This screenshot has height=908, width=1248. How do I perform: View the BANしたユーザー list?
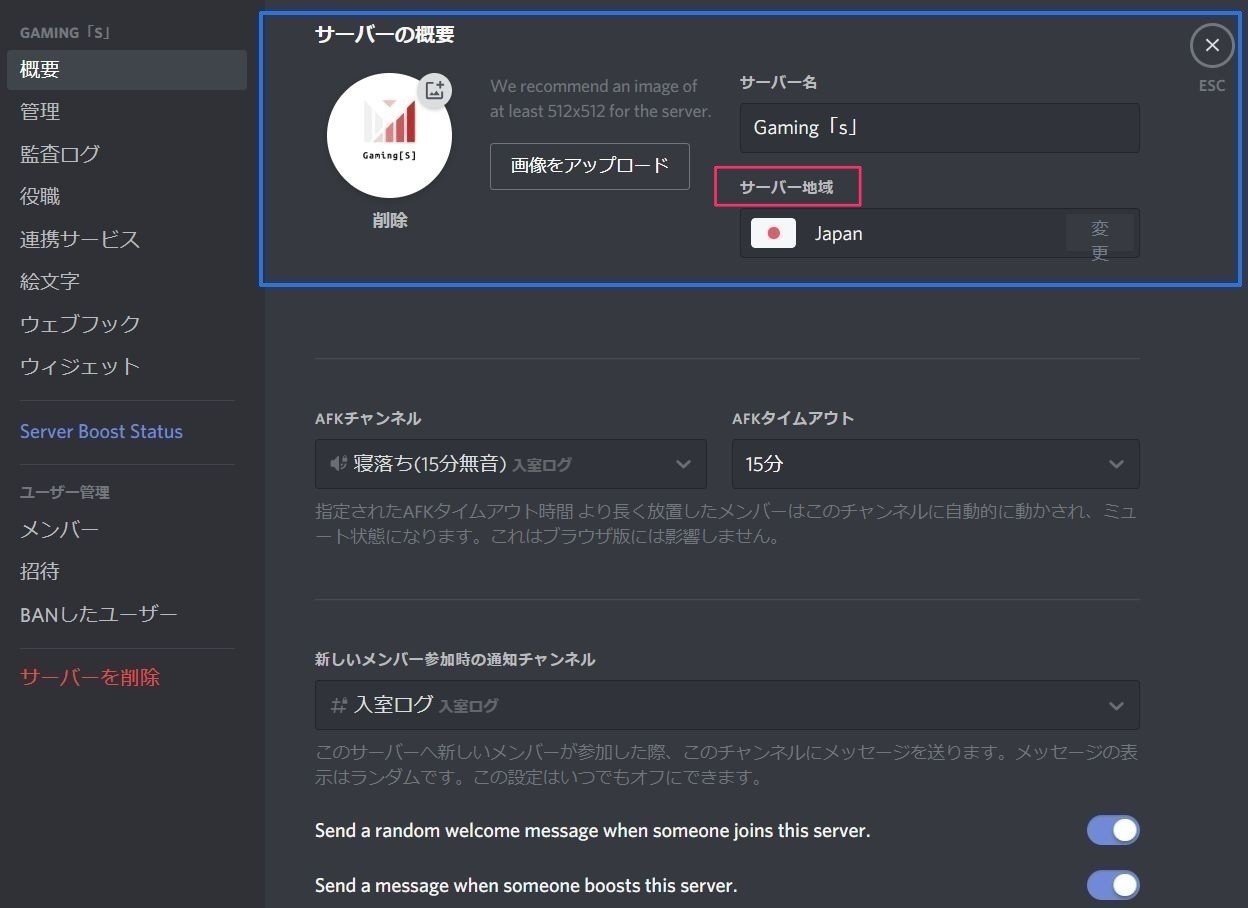[x=98, y=614]
